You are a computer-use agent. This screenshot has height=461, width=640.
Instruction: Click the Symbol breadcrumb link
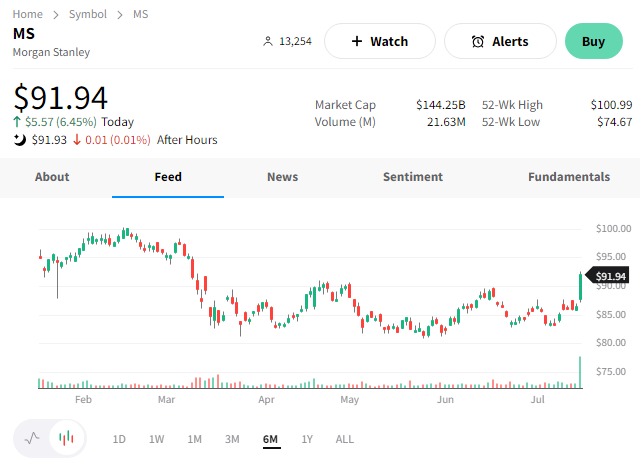tap(88, 14)
